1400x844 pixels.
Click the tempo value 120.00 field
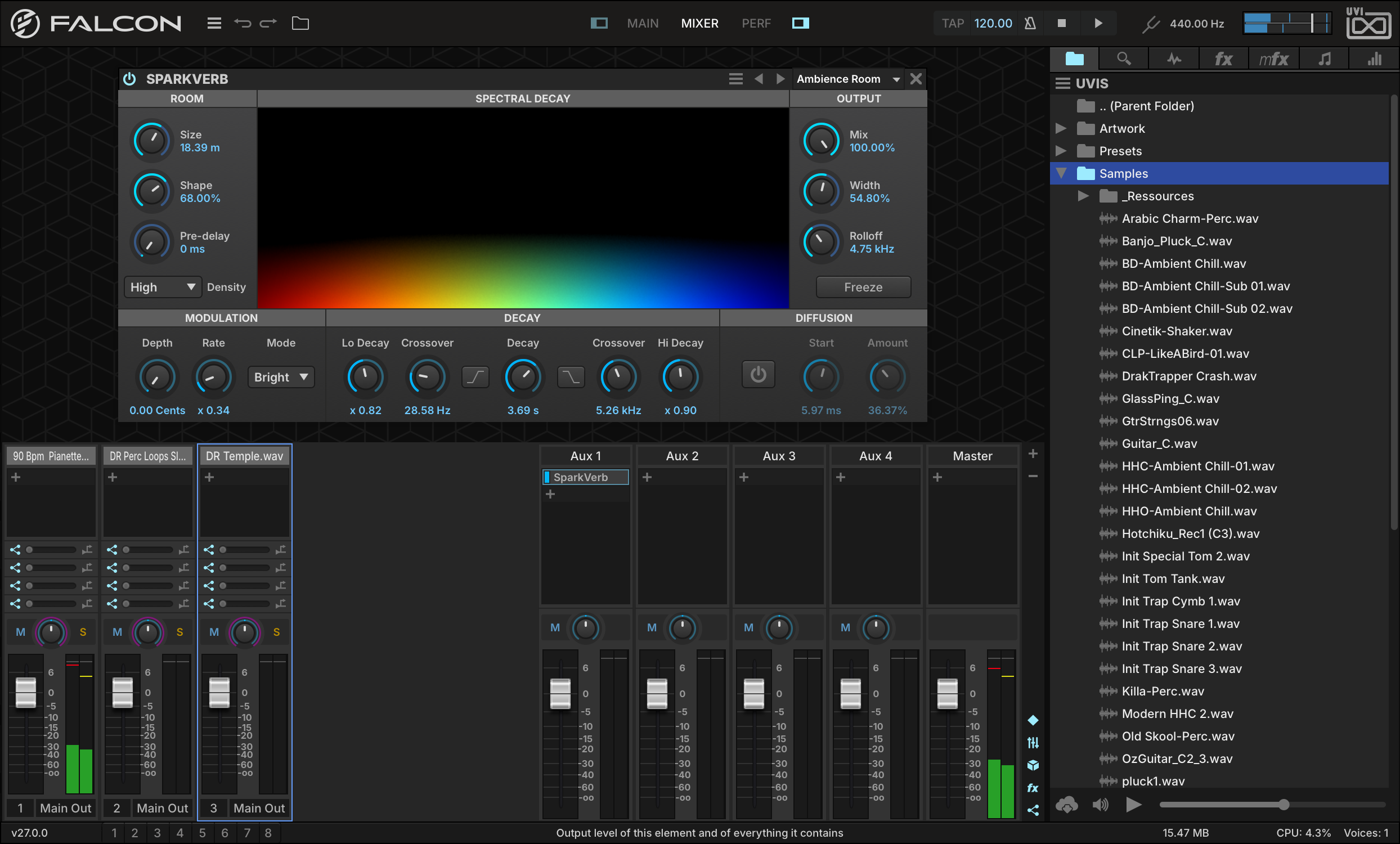[993, 23]
